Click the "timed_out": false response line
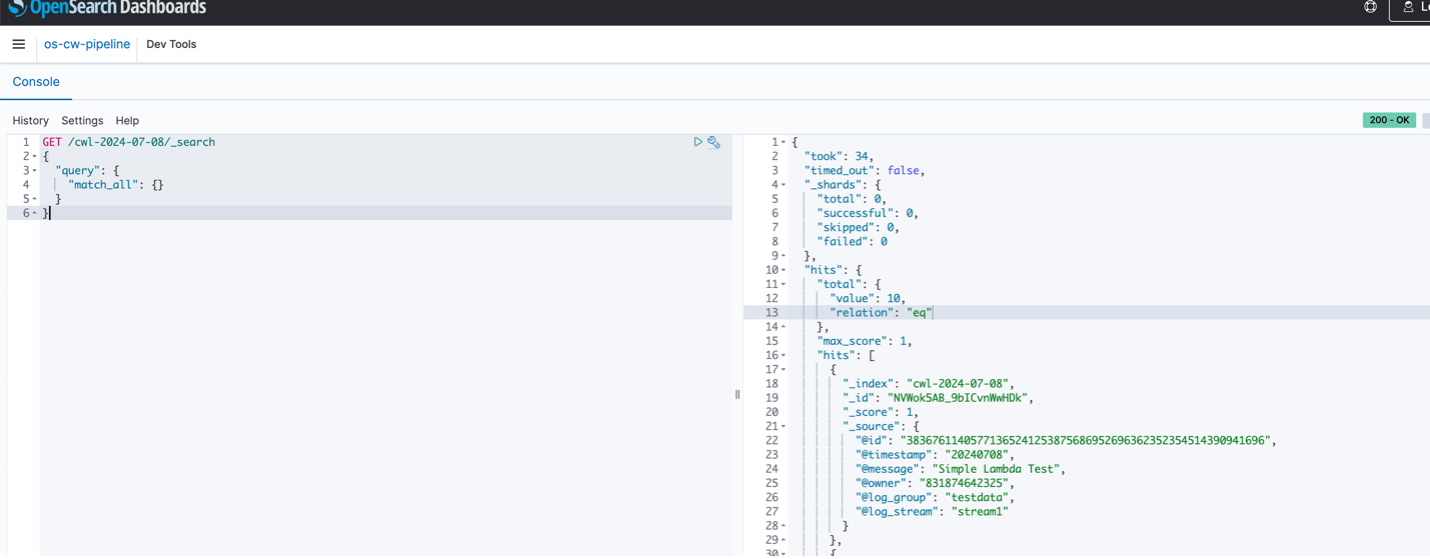This screenshot has height=559, width=1430. [x=865, y=170]
